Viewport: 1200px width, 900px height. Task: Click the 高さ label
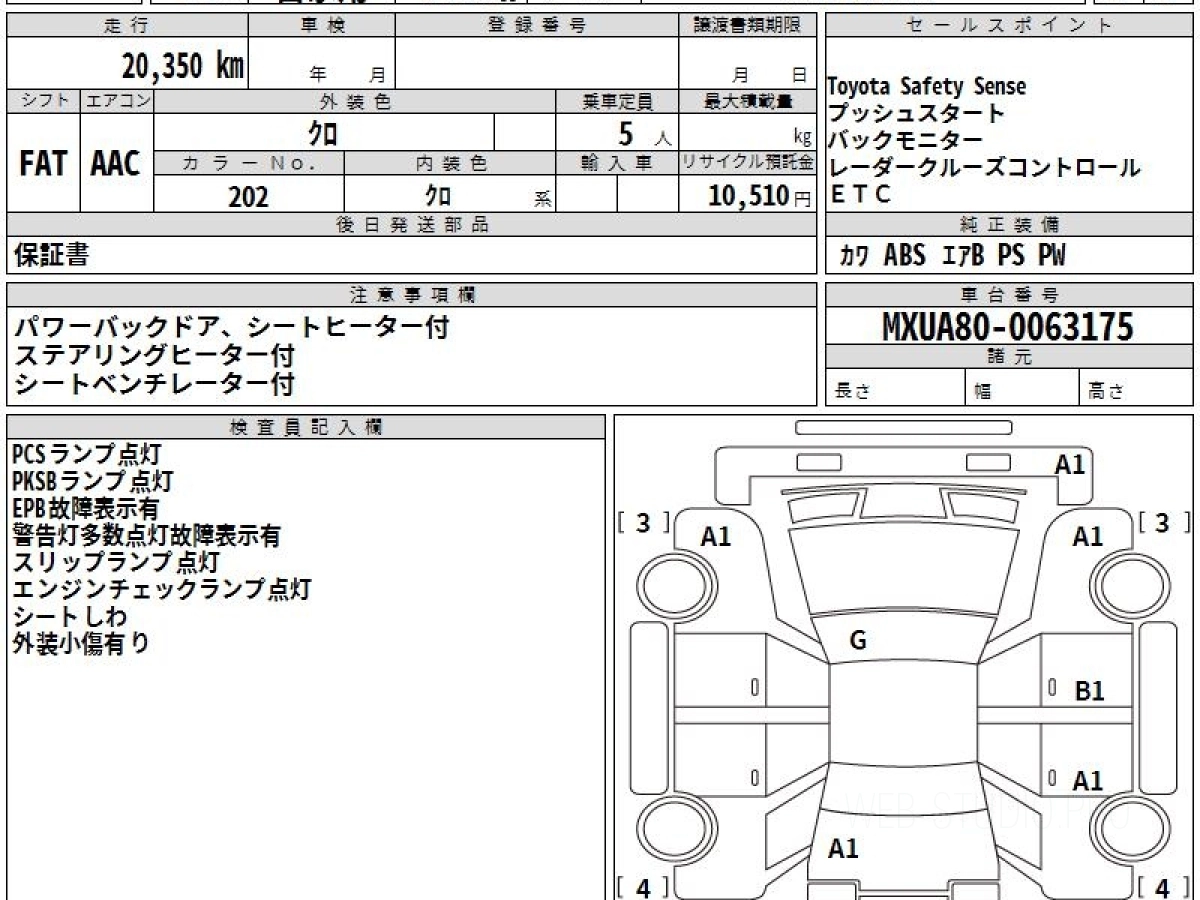point(1107,392)
